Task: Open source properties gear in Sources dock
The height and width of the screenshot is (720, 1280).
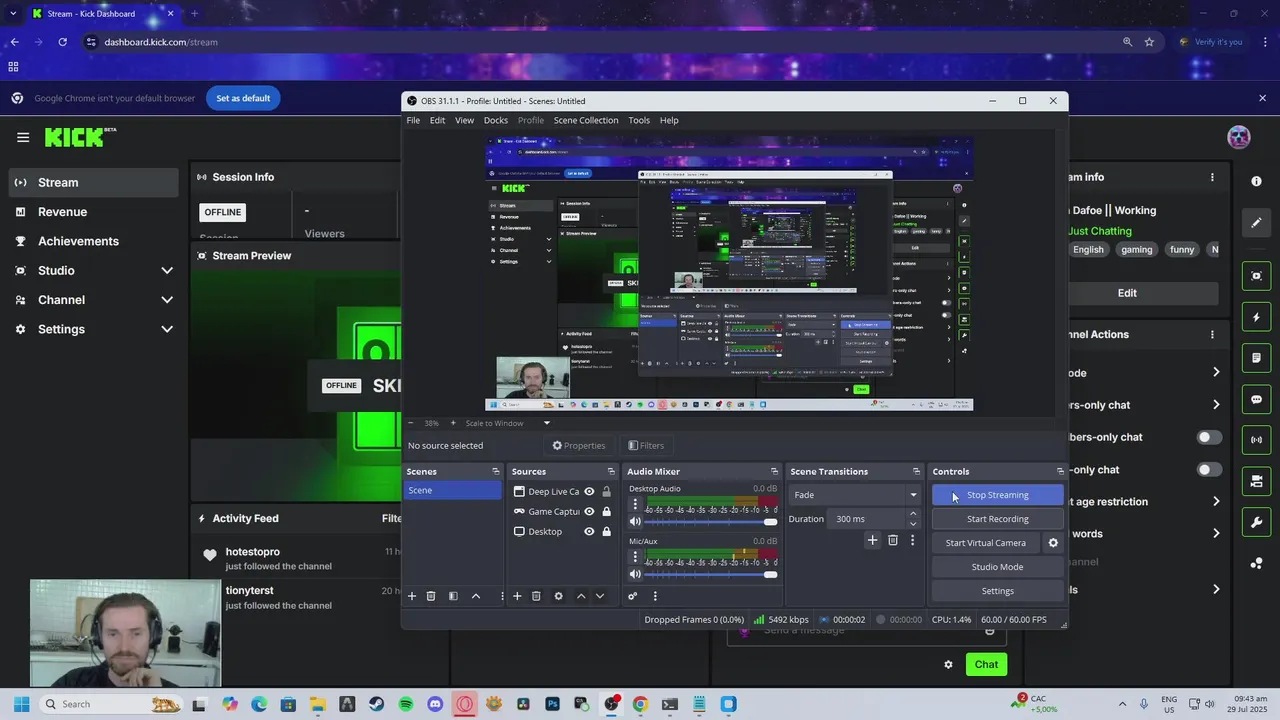Action: [x=558, y=596]
